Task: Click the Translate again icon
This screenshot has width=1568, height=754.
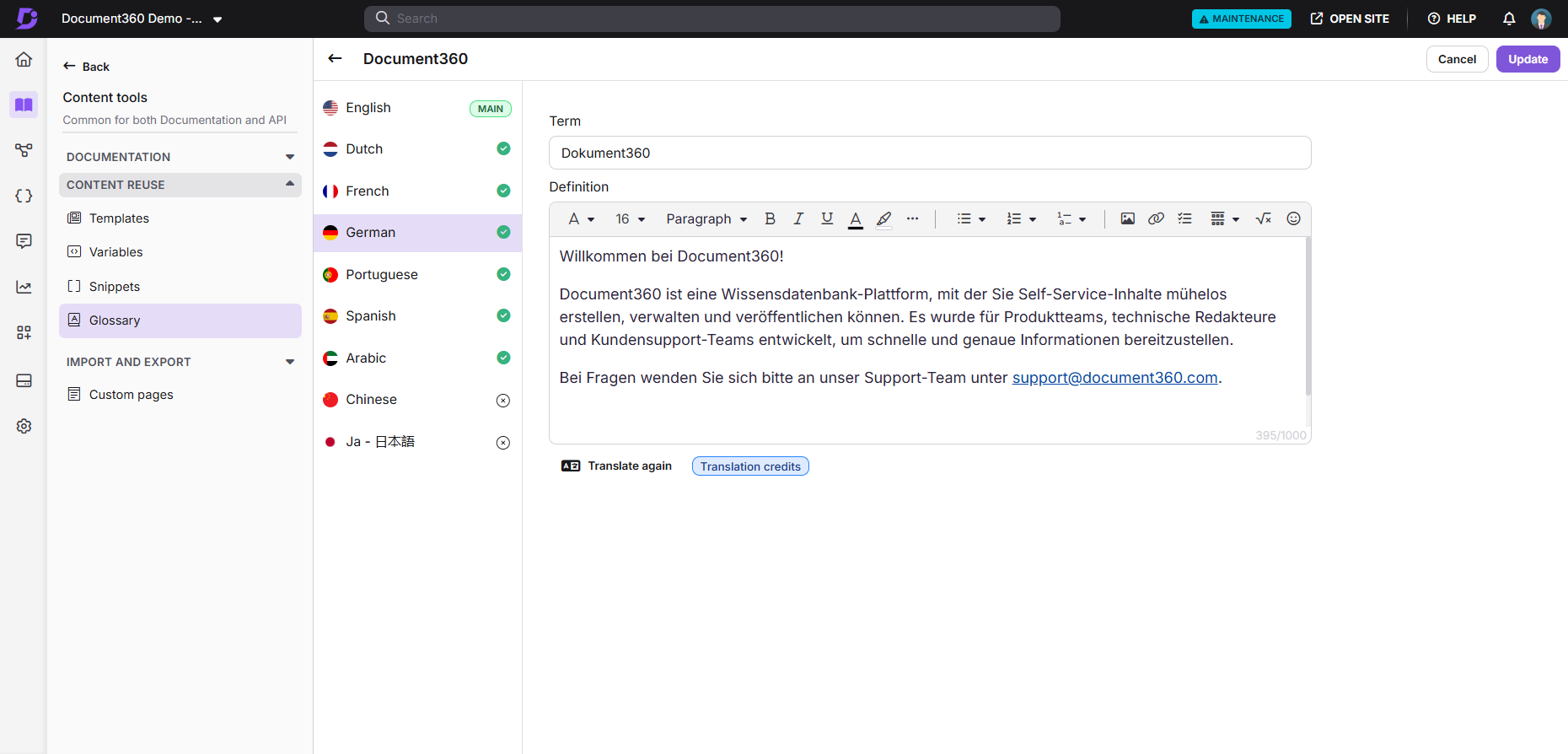Action: (571, 466)
